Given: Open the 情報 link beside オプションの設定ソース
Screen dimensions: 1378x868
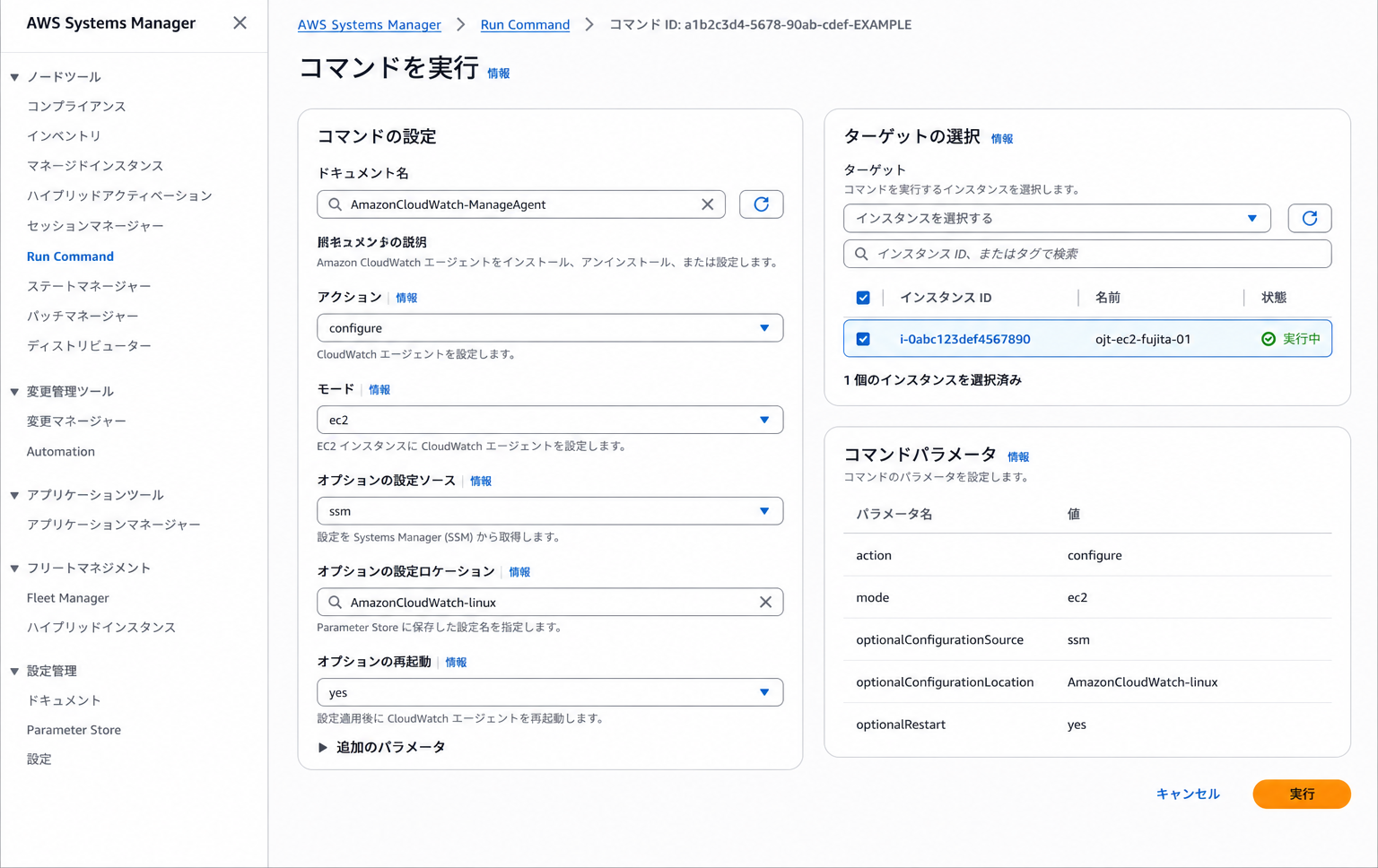Looking at the screenshot, I should tap(481, 482).
